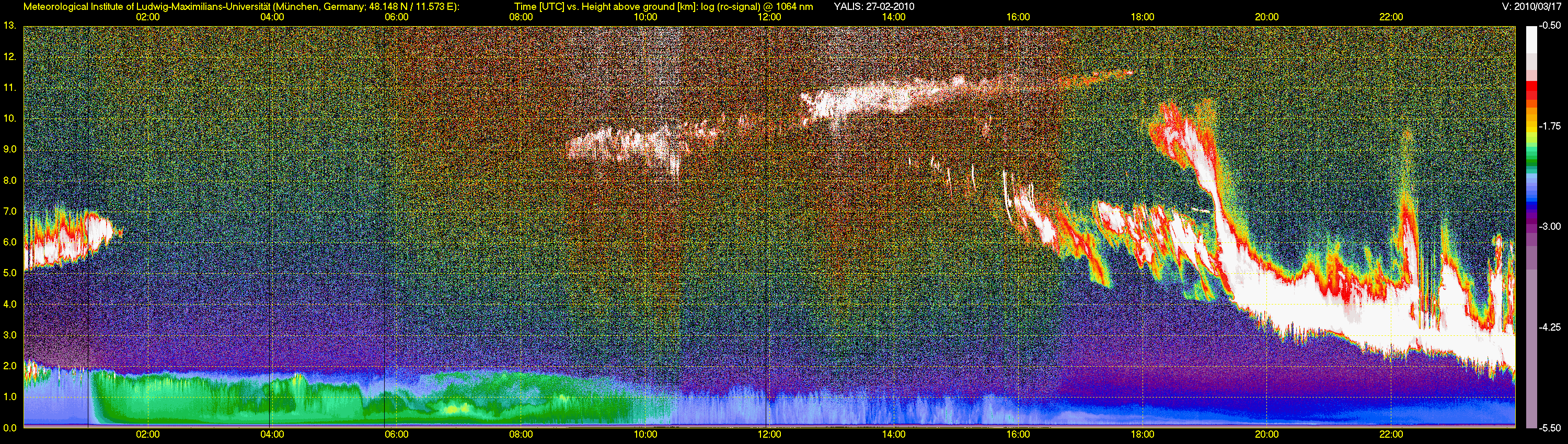Image resolution: width=1568 pixels, height=444 pixels.
Task: Click the '22:00' label on the top axis
Action: coord(1391,17)
